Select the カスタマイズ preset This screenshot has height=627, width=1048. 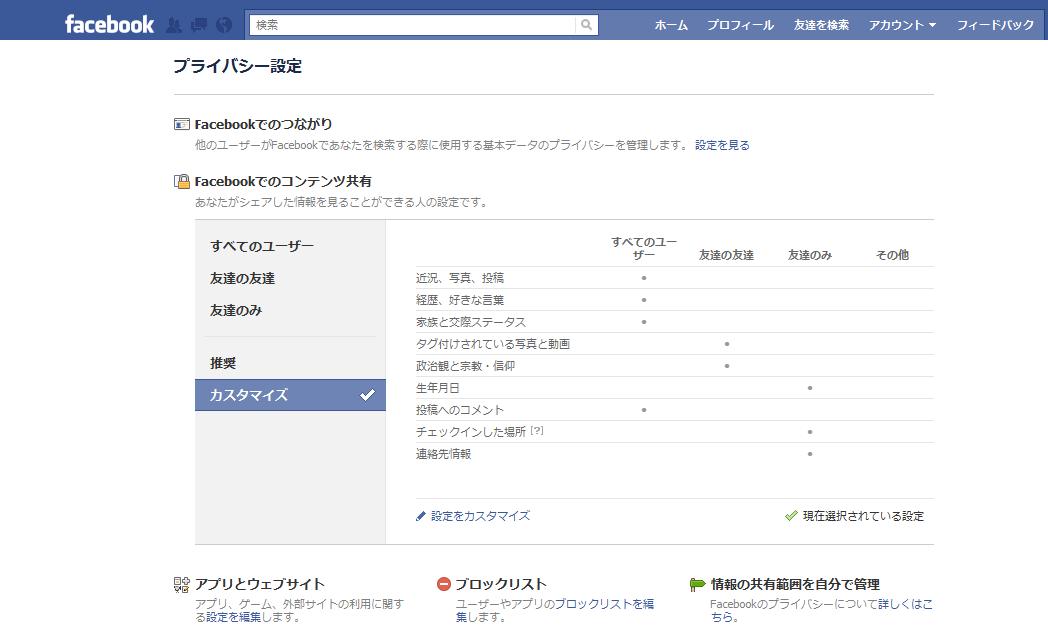coord(290,395)
